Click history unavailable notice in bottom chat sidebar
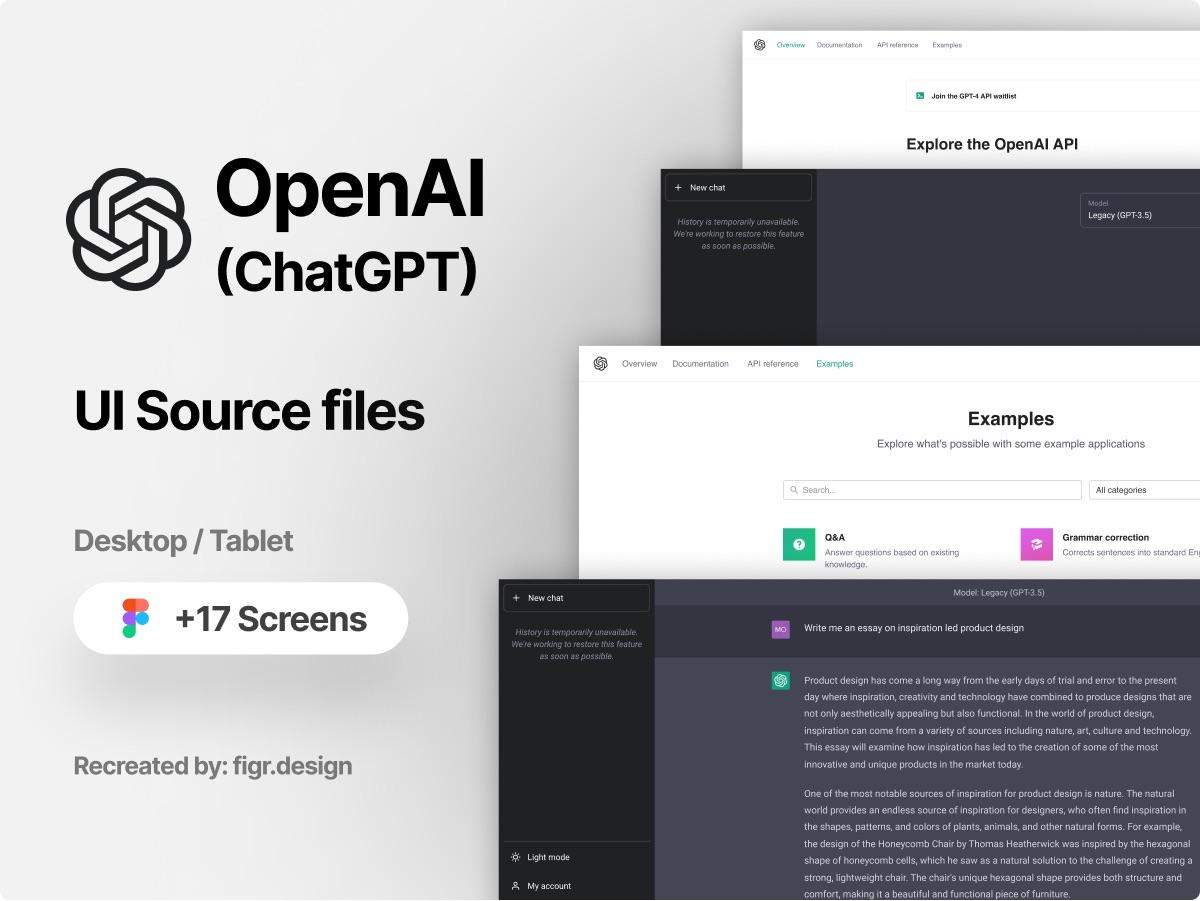Screen dimensions: 1200x901 pyautogui.click(x=577, y=644)
